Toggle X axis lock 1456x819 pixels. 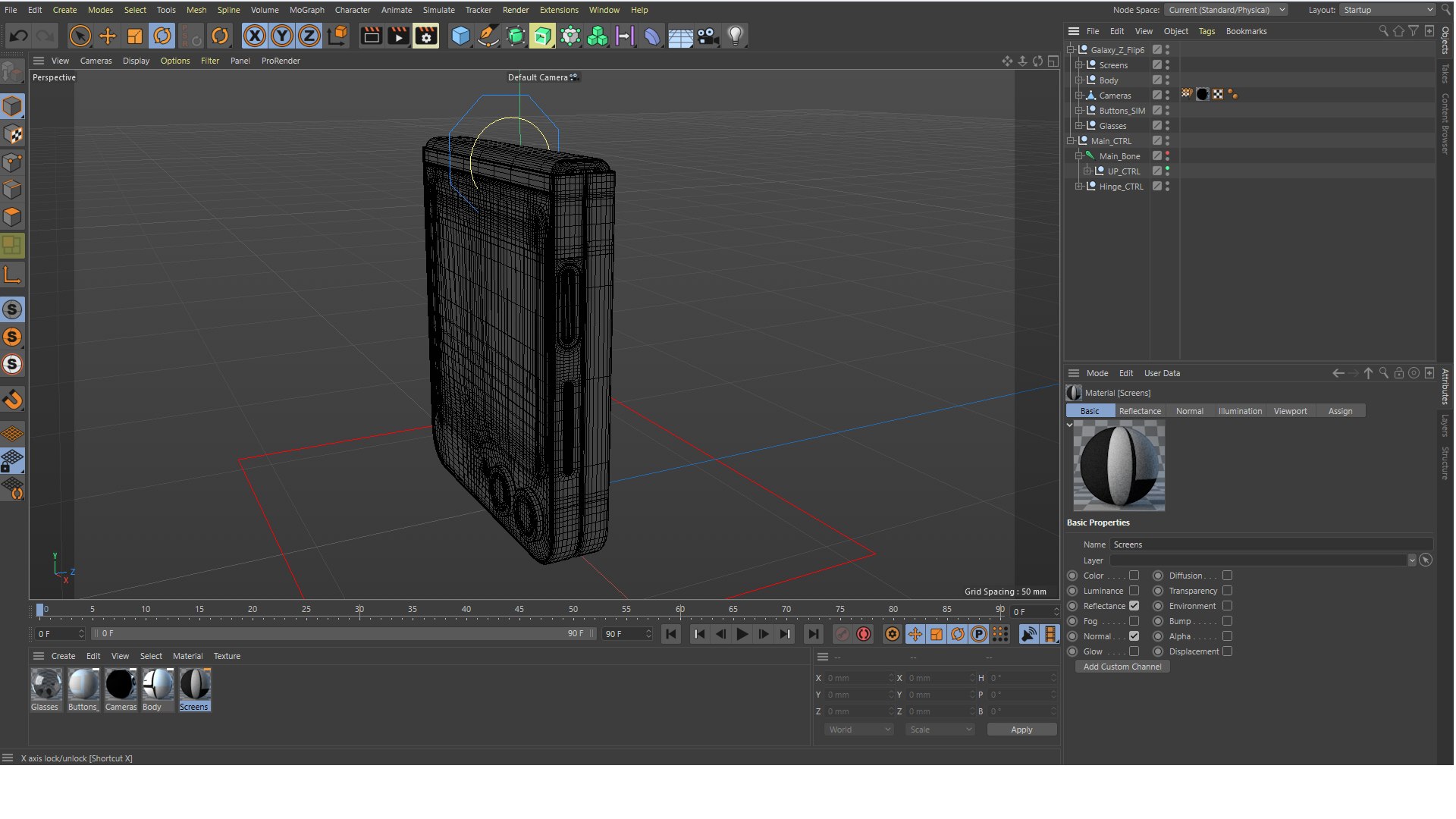click(x=255, y=36)
